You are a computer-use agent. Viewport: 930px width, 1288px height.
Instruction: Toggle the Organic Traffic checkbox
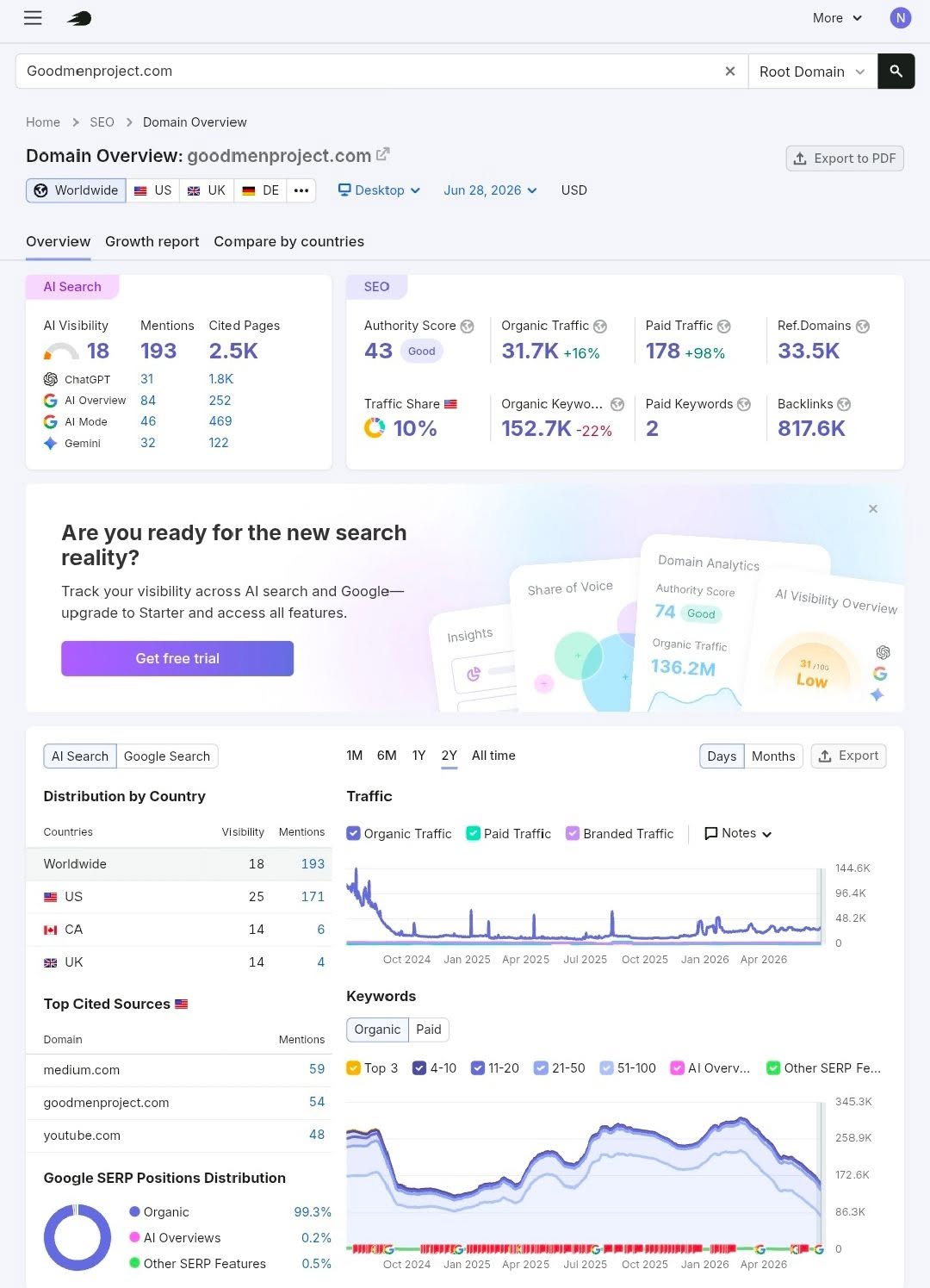[353, 833]
